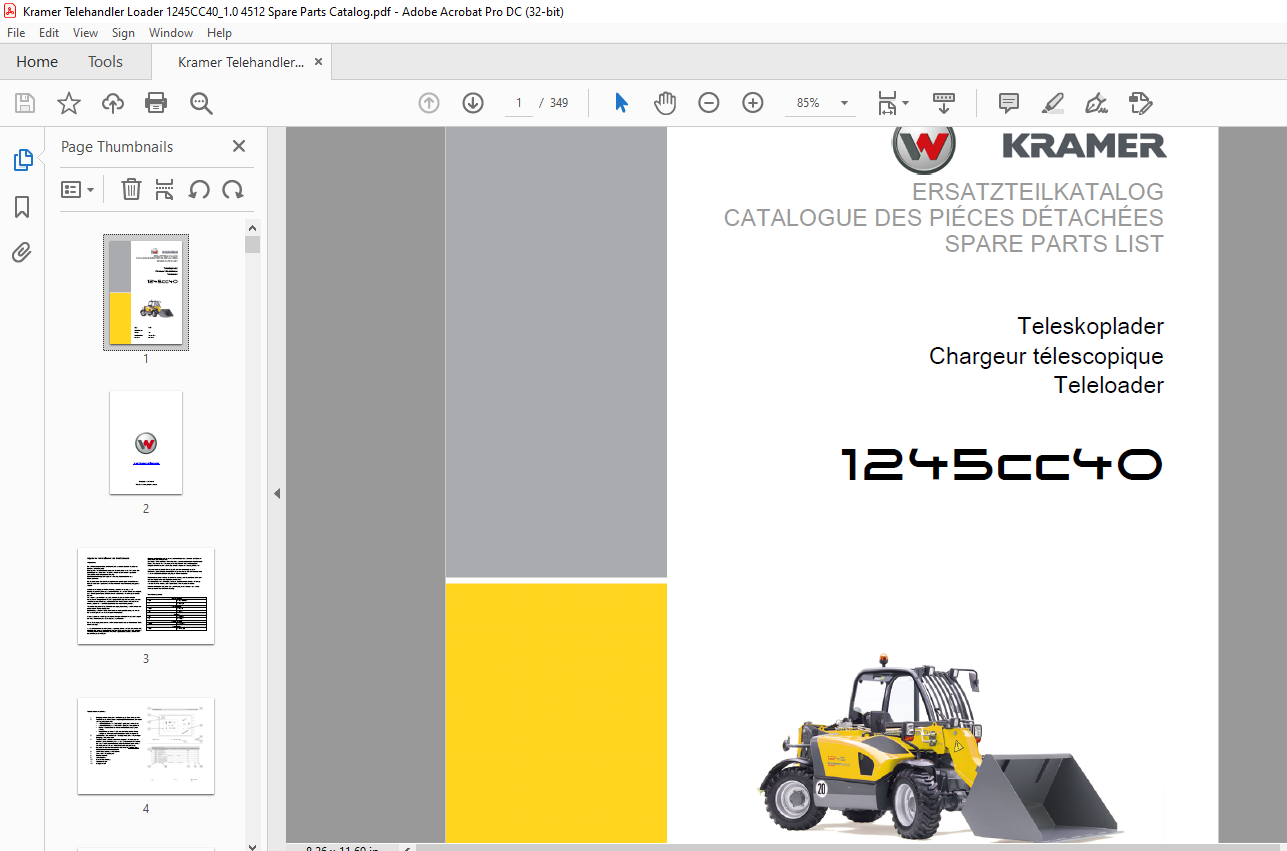Delete selected page with trash icon
Viewport: 1287px width, 851px height.
(131, 189)
